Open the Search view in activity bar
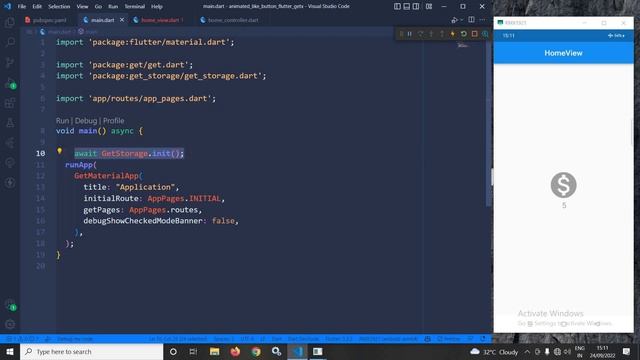This screenshot has height=360, width=640. pyautogui.click(x=10, y=42)
